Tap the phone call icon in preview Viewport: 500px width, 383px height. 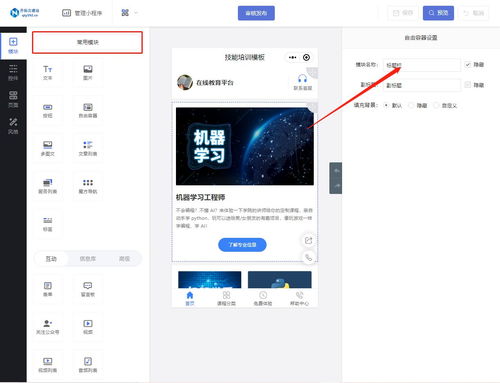coord(308,257)
